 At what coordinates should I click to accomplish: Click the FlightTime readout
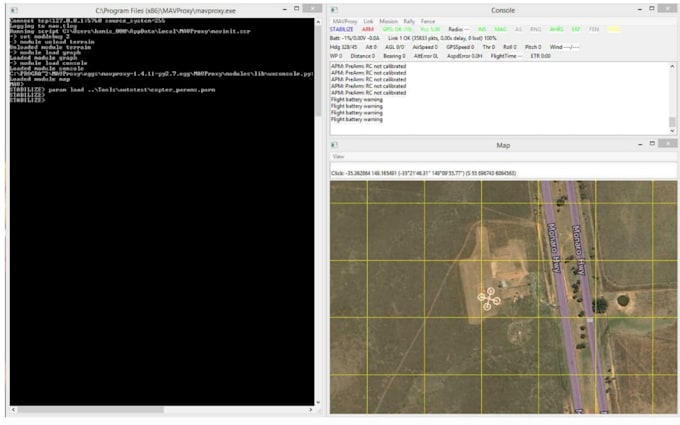coord(506,56)
